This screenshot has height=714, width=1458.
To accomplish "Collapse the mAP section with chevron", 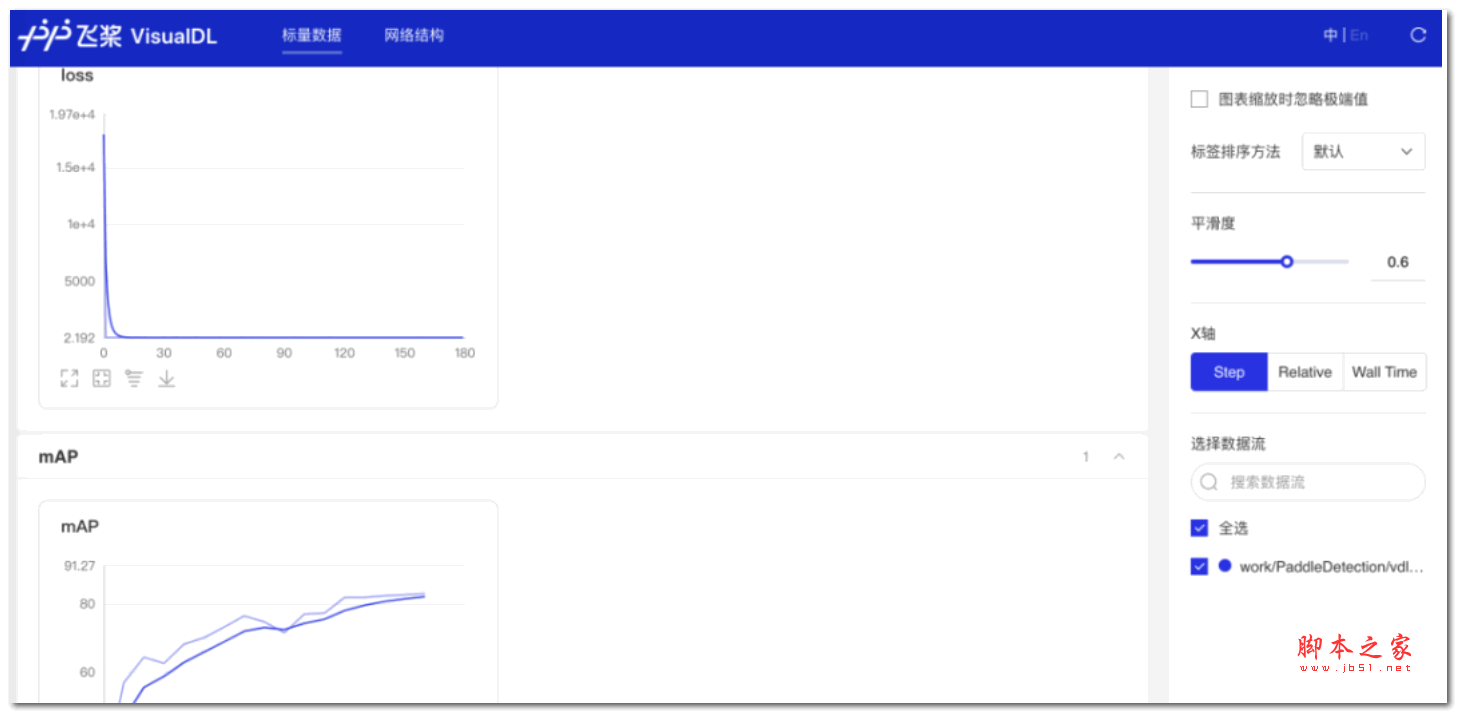I will [x=1119, y=456].
